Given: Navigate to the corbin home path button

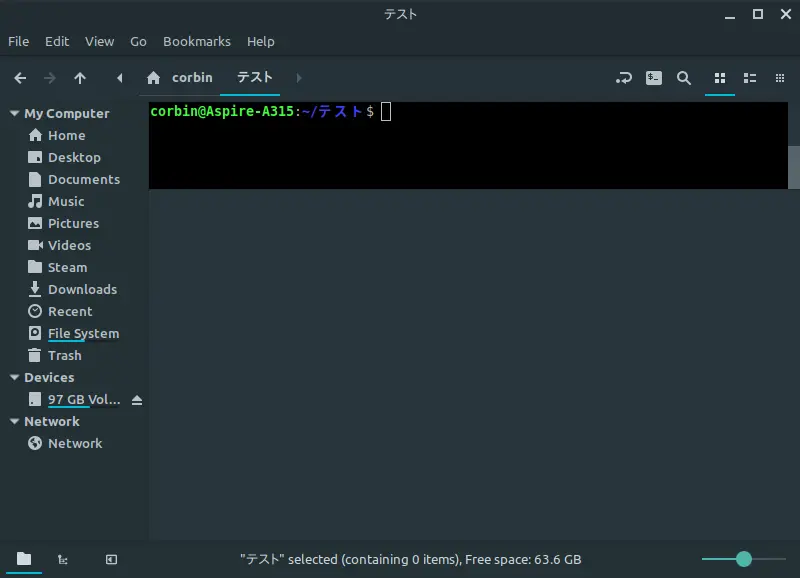Looking at the screenshot, I should coord(180,78).
